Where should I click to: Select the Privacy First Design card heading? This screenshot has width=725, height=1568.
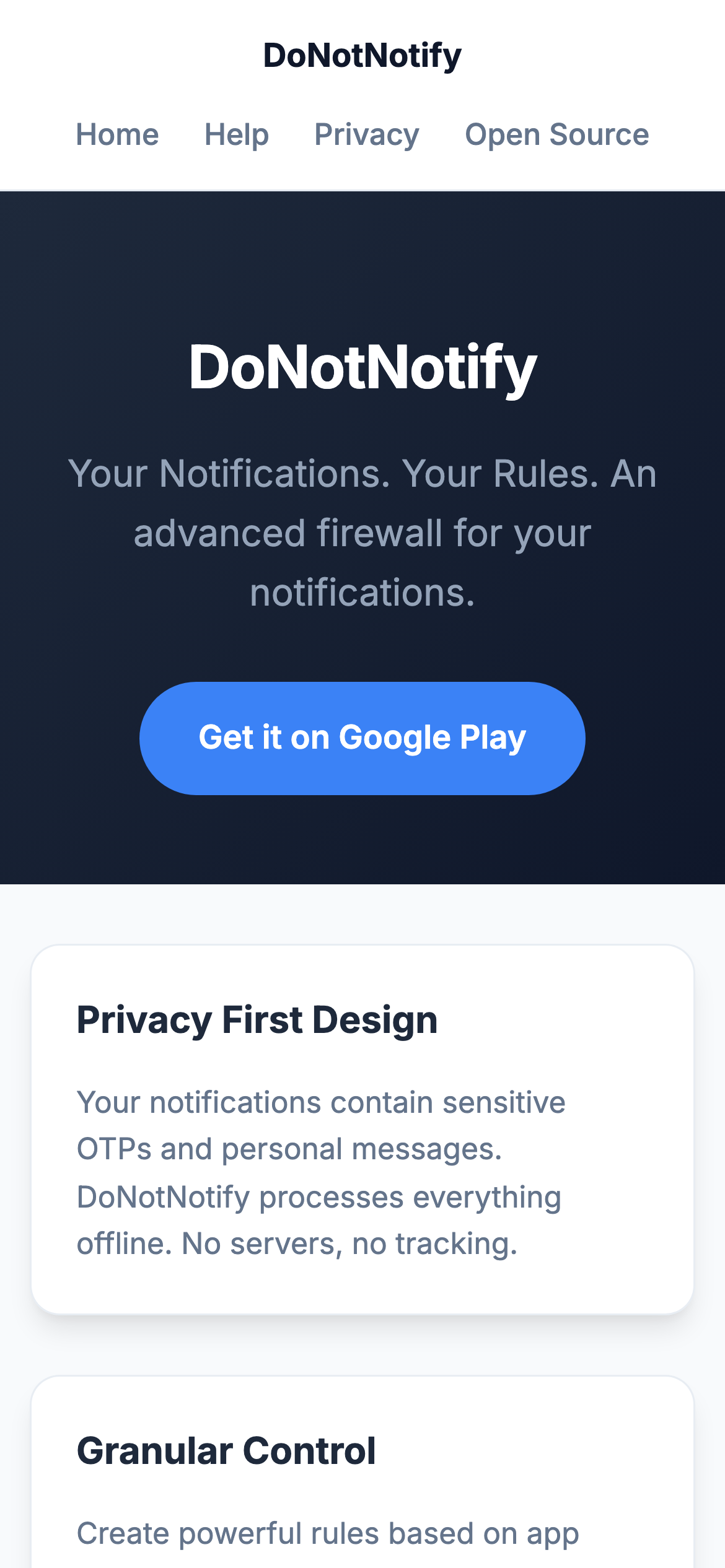point(257,1020)
